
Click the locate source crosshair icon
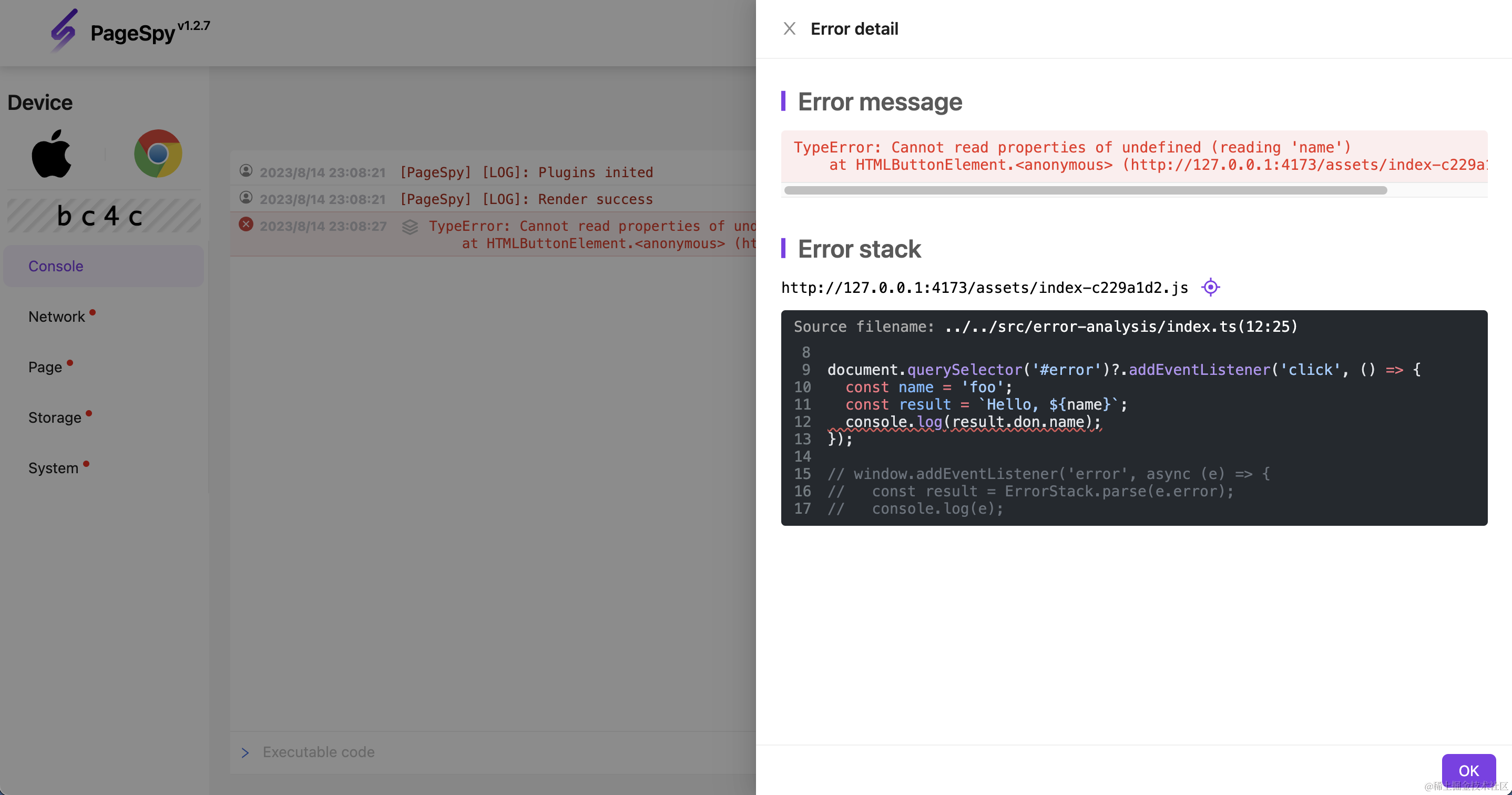point(1210,287)
